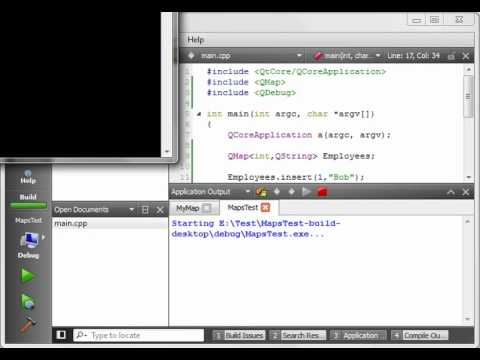
Task: Click the MapsTest target selector computer icon
Action: [29, 240]
